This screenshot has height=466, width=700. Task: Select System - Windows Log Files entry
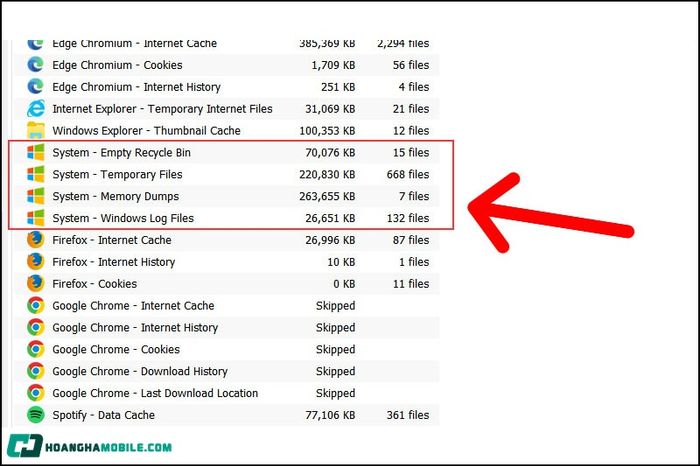click(x=227, y=218)
